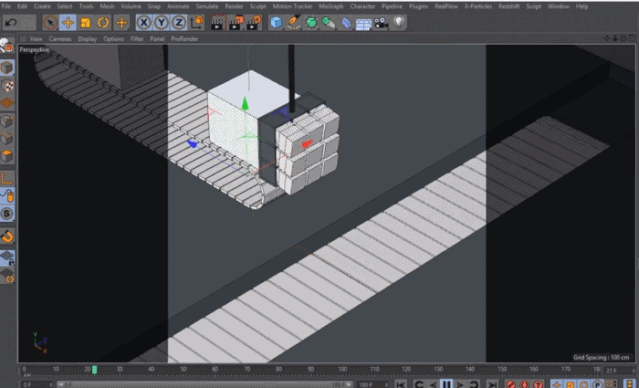Open the Mesh menu
The image size is (639, 388).
[x=107, y=6]
